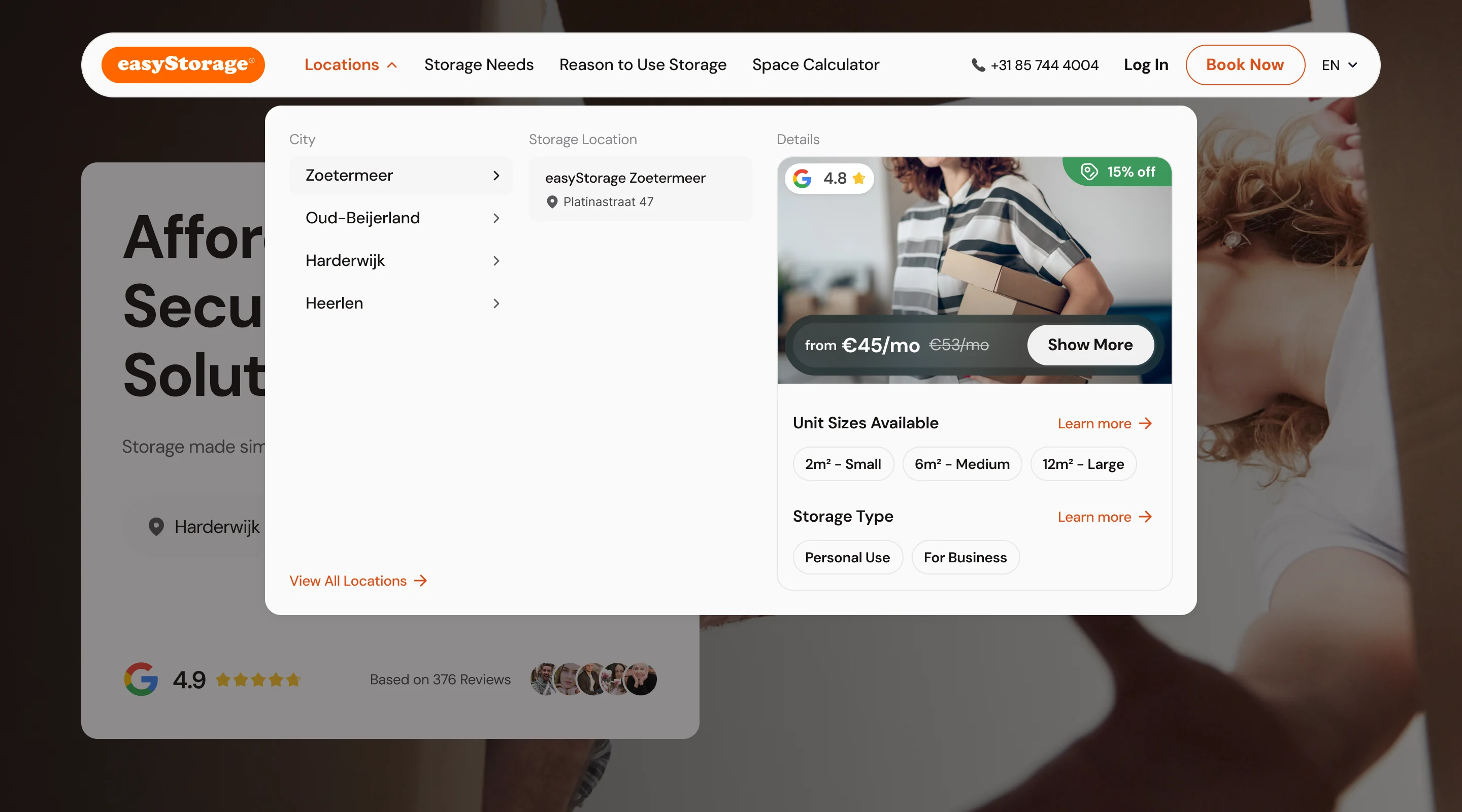Click the Book Now button
Screen dimensions: 1462x812
coord(1245,64)
